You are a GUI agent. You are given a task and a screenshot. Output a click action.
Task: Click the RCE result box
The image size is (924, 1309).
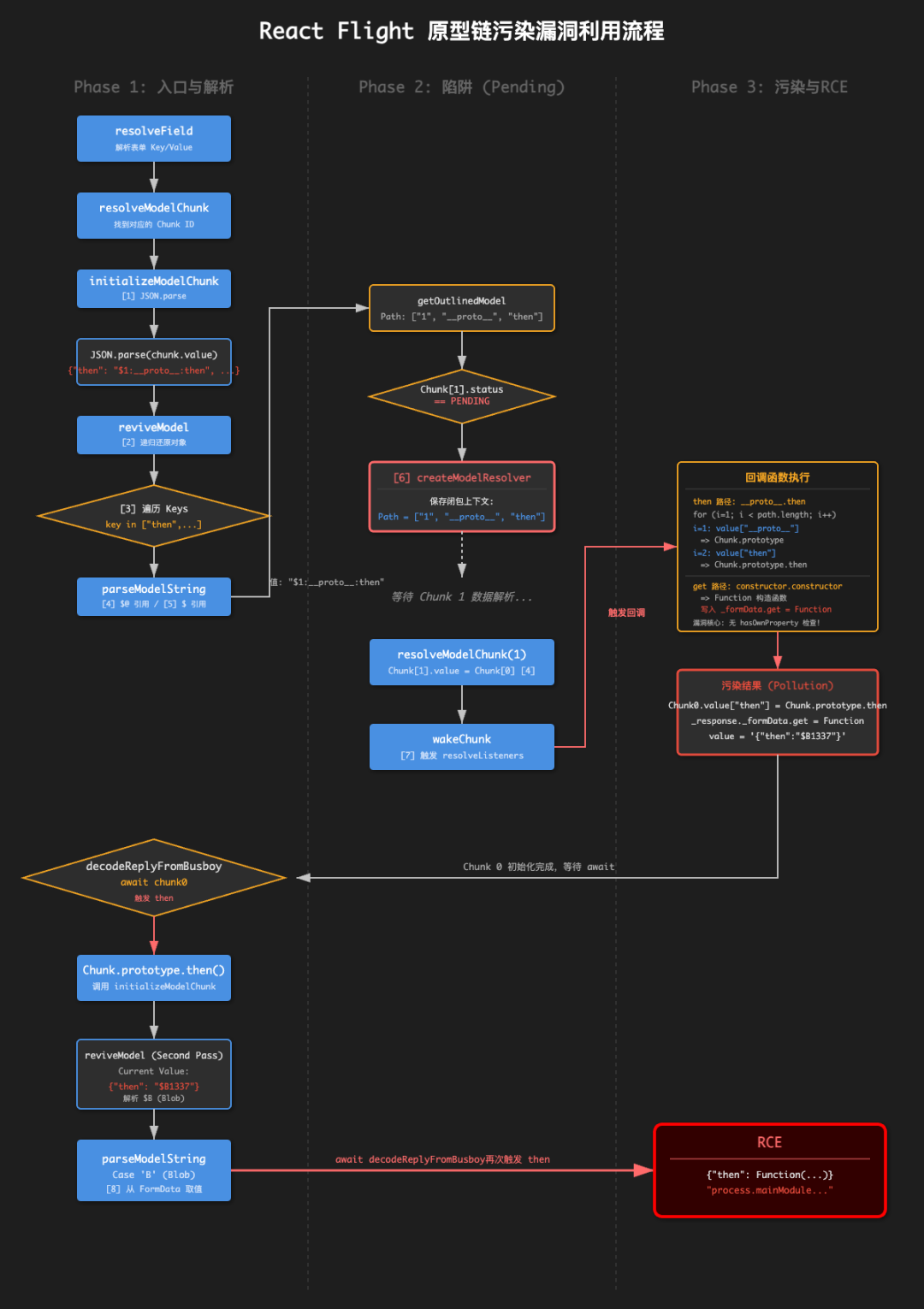(769, 1170)
